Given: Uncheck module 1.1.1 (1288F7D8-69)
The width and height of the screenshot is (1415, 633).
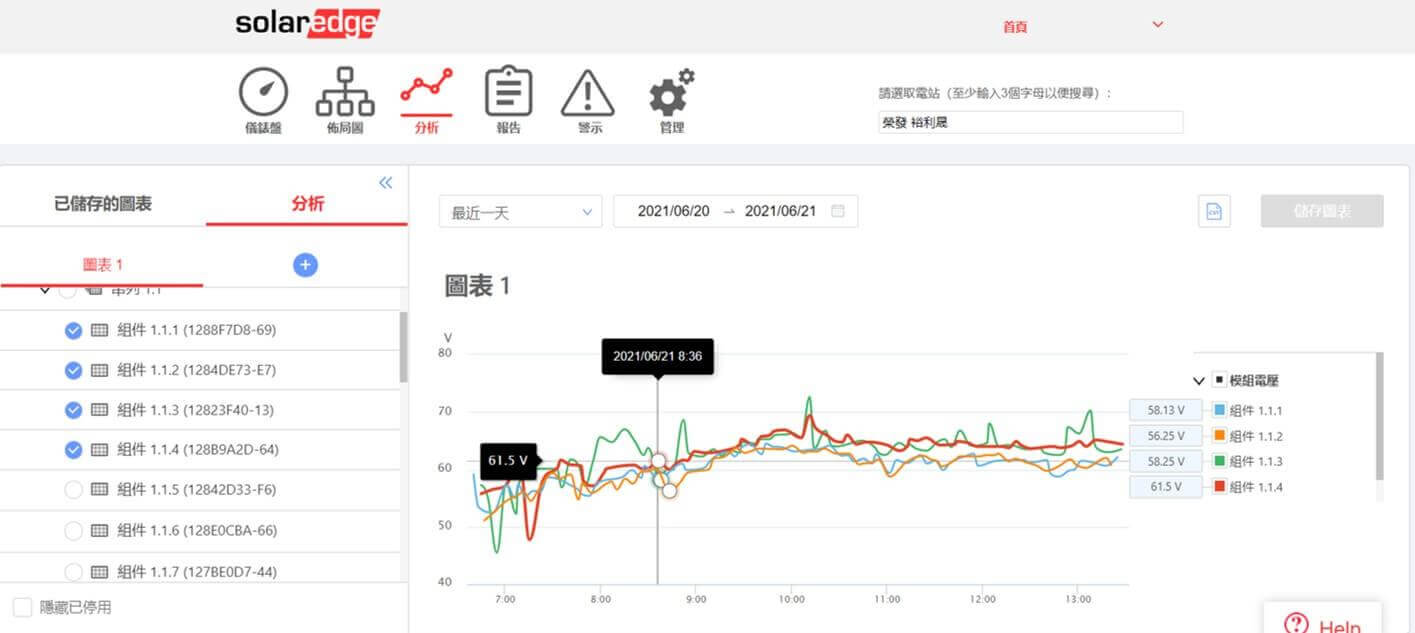Looking at the screenshot, I should [x=73, y=330].
